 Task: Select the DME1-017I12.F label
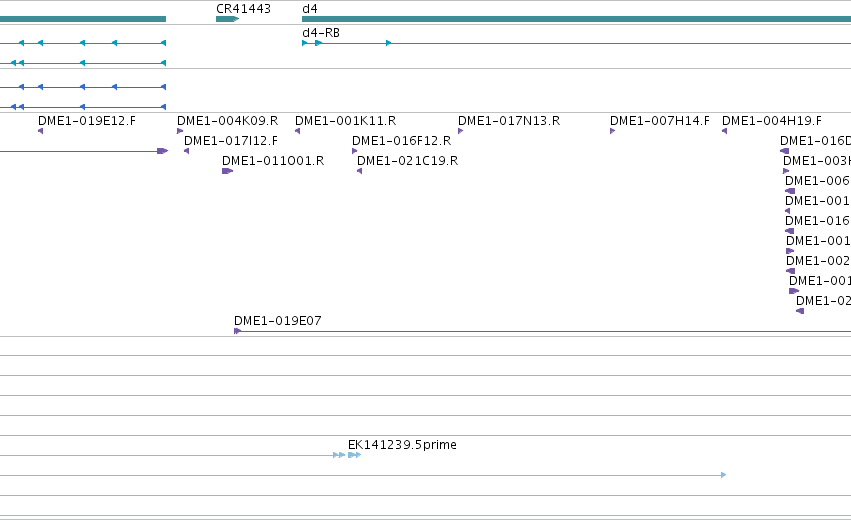point(231,141)
